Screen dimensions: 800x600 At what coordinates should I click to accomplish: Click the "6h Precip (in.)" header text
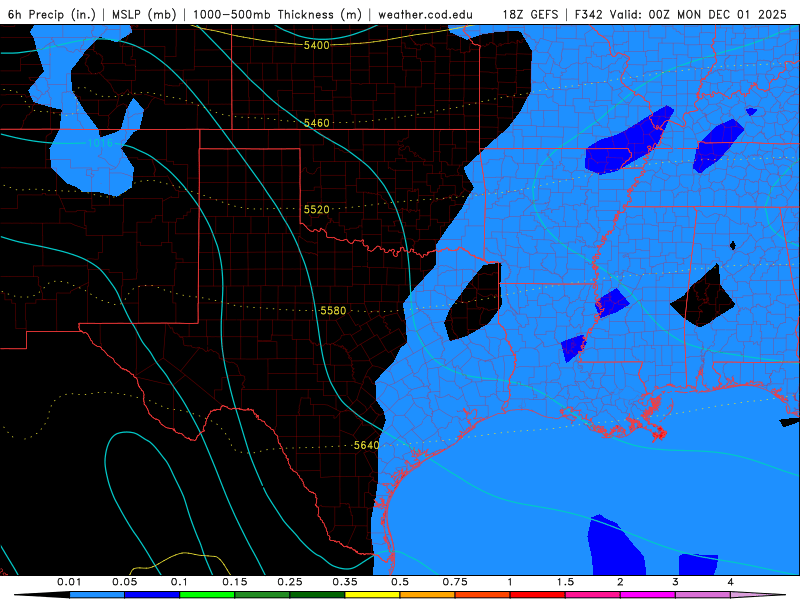tap(52, 14)
